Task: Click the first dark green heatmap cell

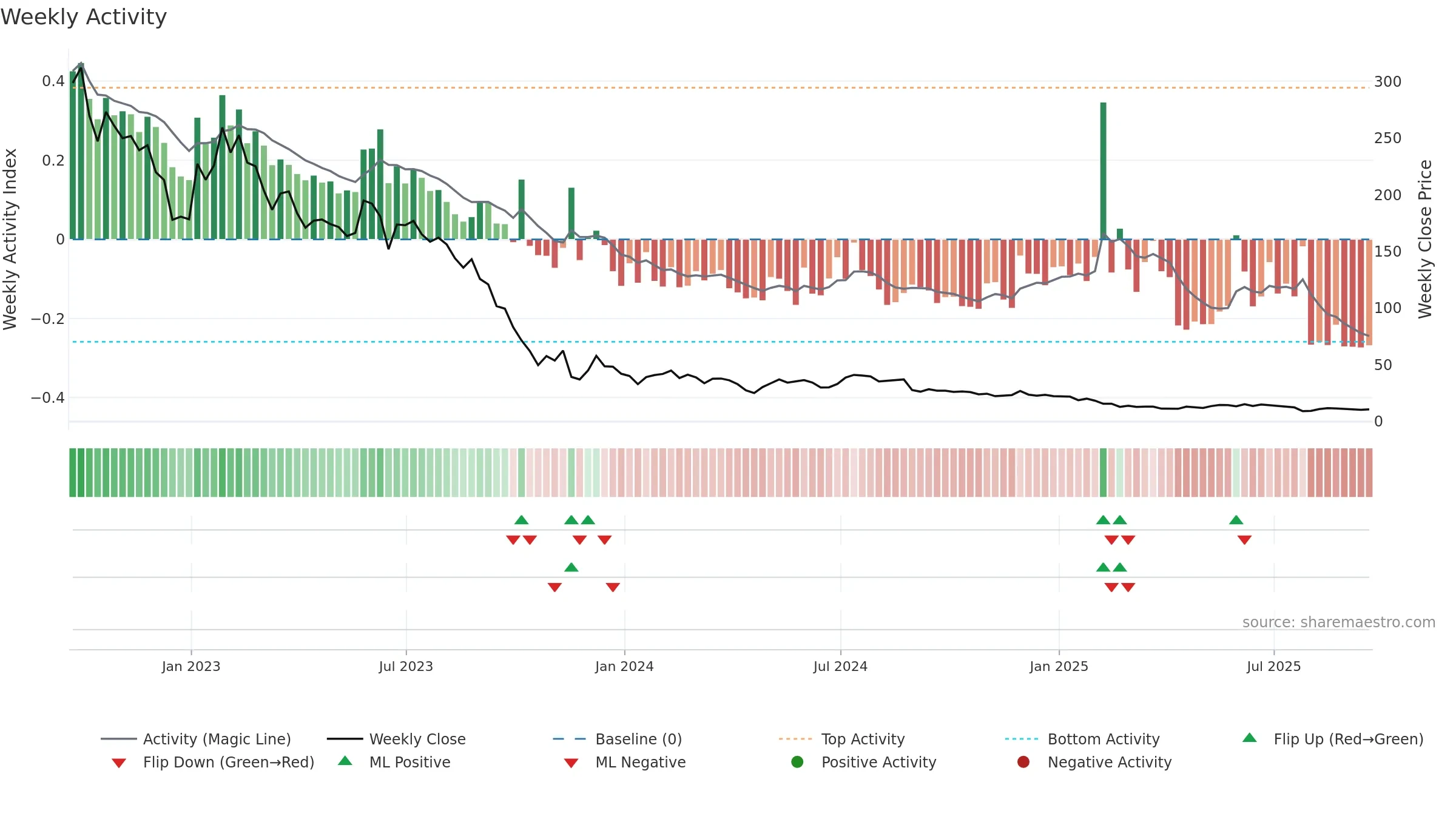Action: pyautogui.click(x=73, y=473)
